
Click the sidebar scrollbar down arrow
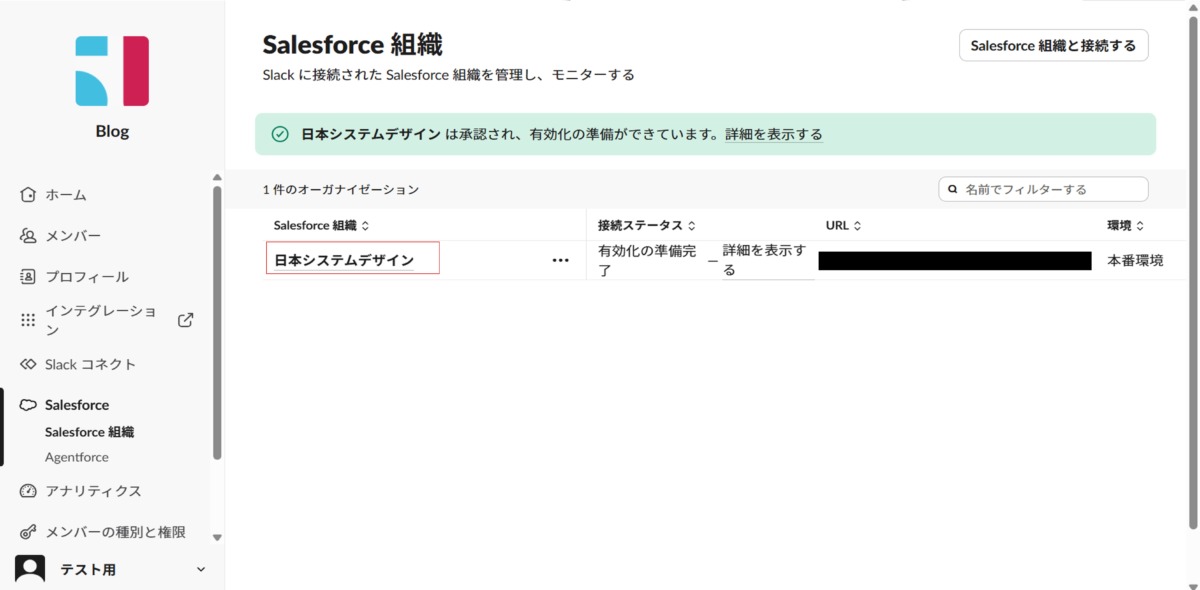pos(217,538)
